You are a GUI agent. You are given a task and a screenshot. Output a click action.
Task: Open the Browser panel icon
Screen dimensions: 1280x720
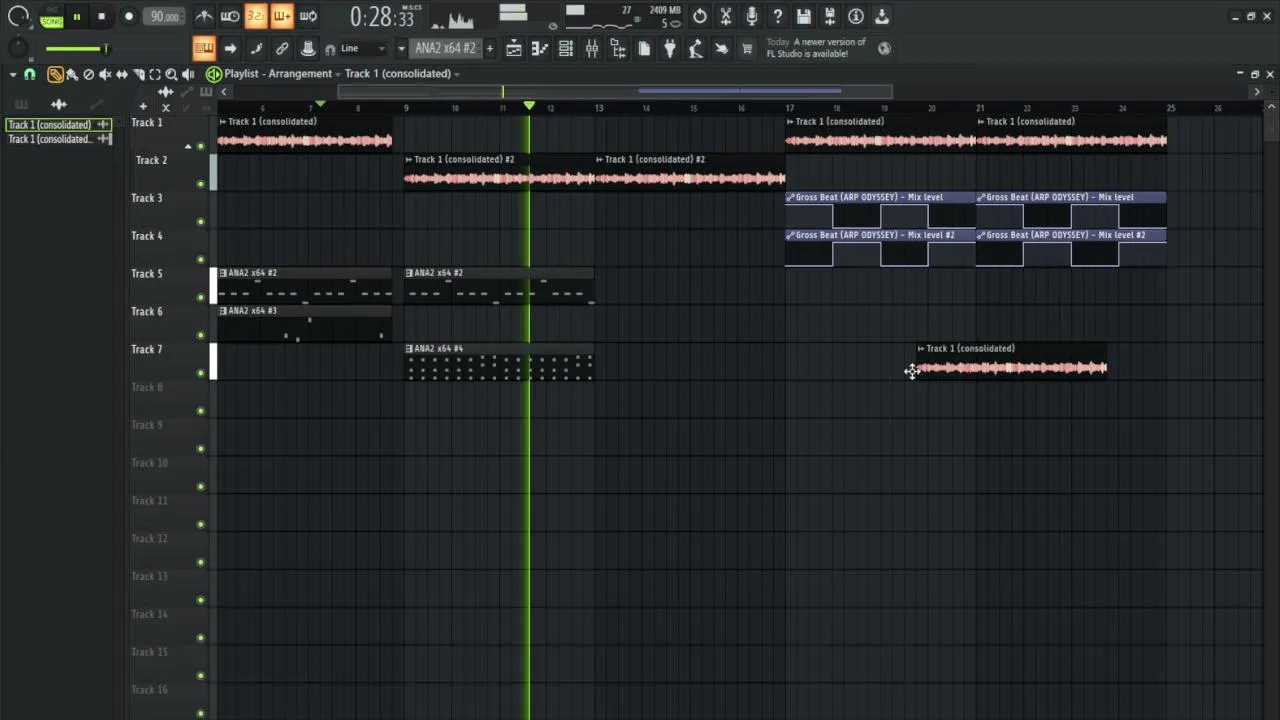(618, 48)
